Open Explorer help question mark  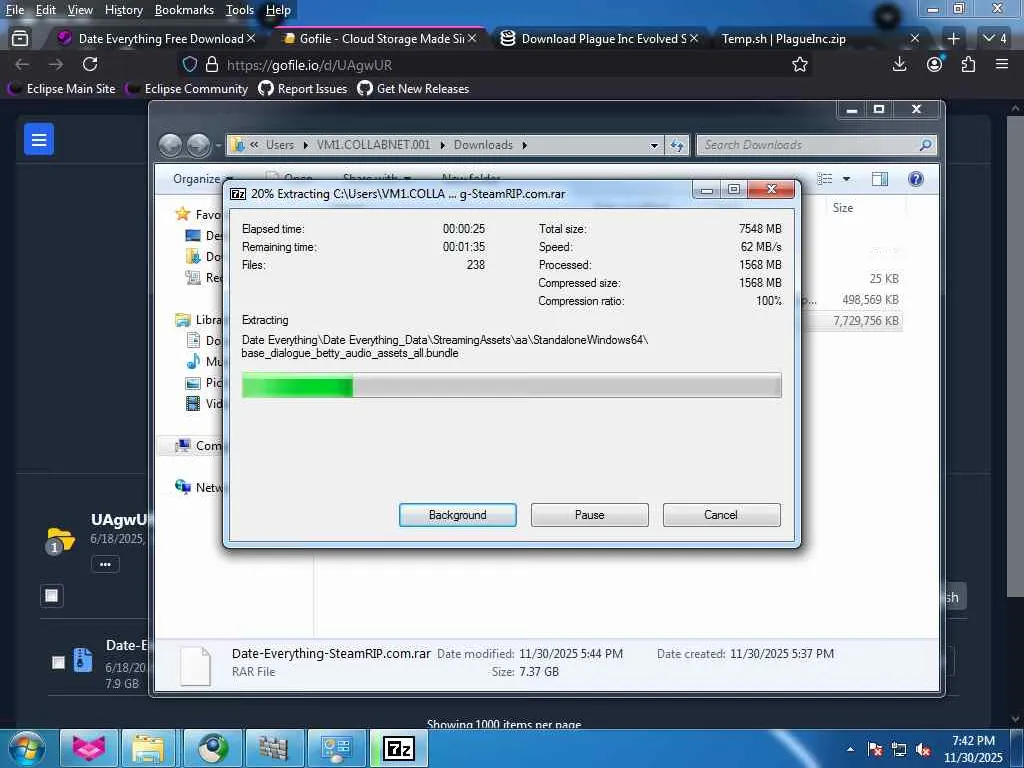point(916,179)
